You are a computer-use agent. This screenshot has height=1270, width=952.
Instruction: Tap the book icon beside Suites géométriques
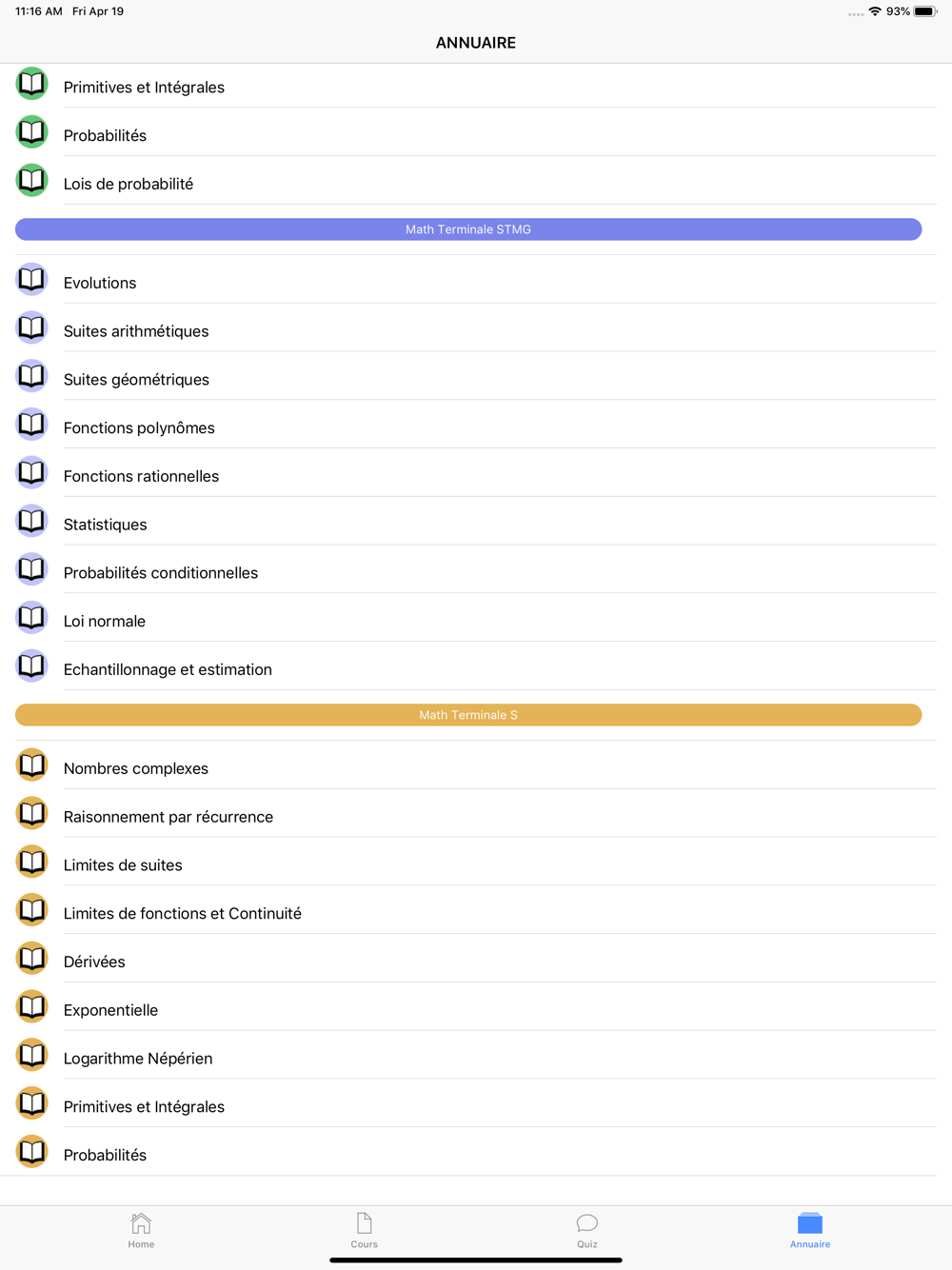[31, 376]
